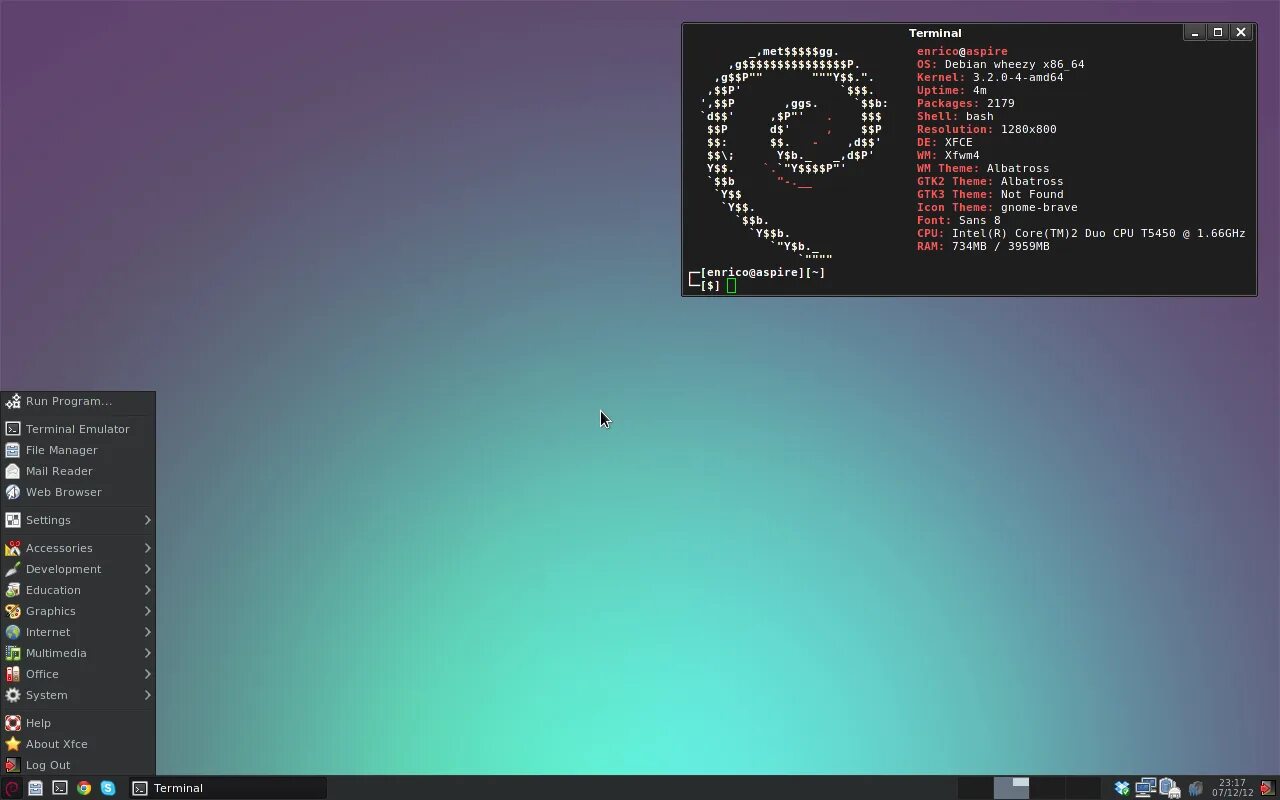Expand the Accessories submenu
Screen dimensions: 1280x800
pos(78,548)
